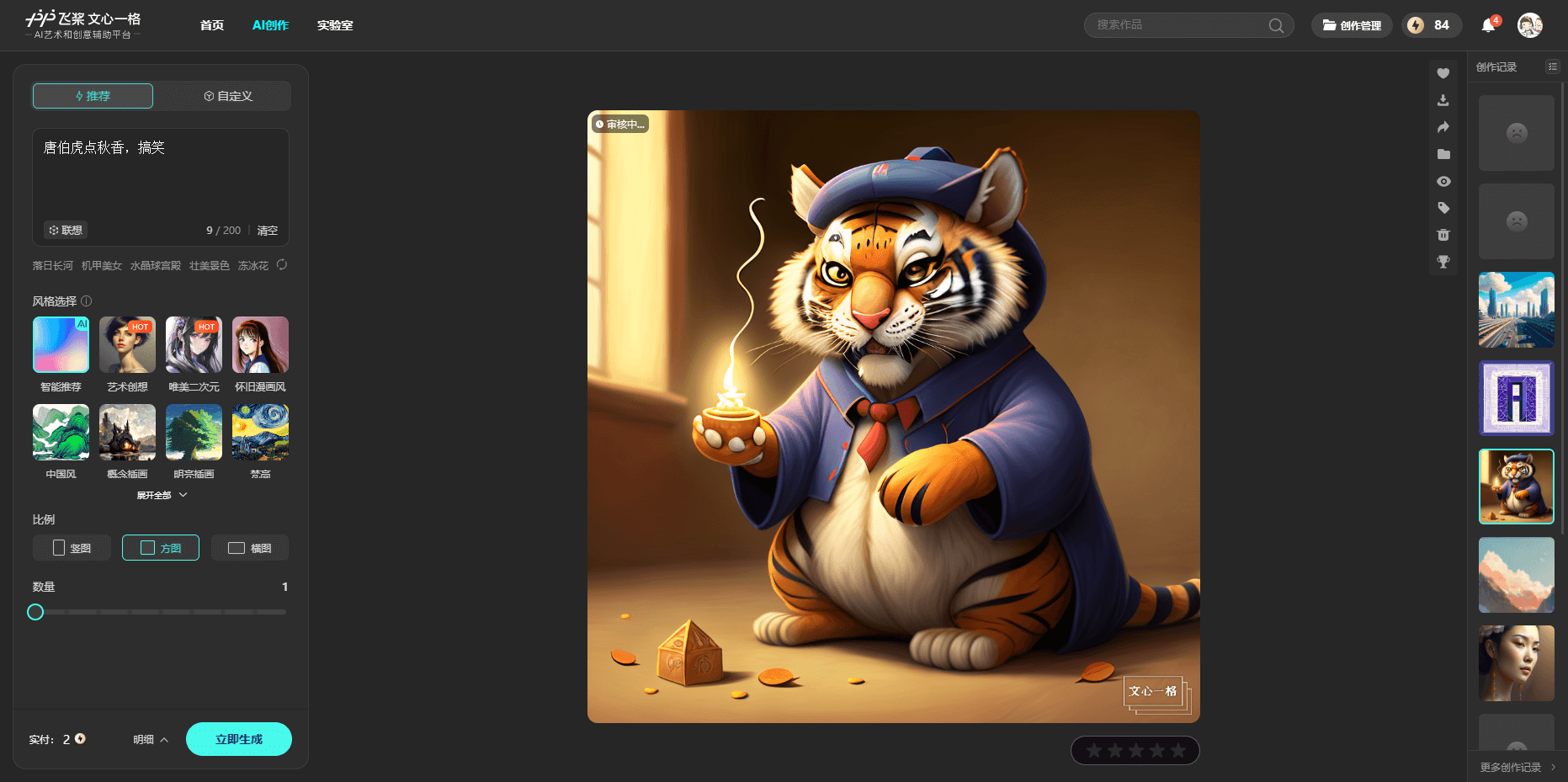The image size is (1568, 782).
Task: Click the tag label icon
Action: tap(1443, 208)
